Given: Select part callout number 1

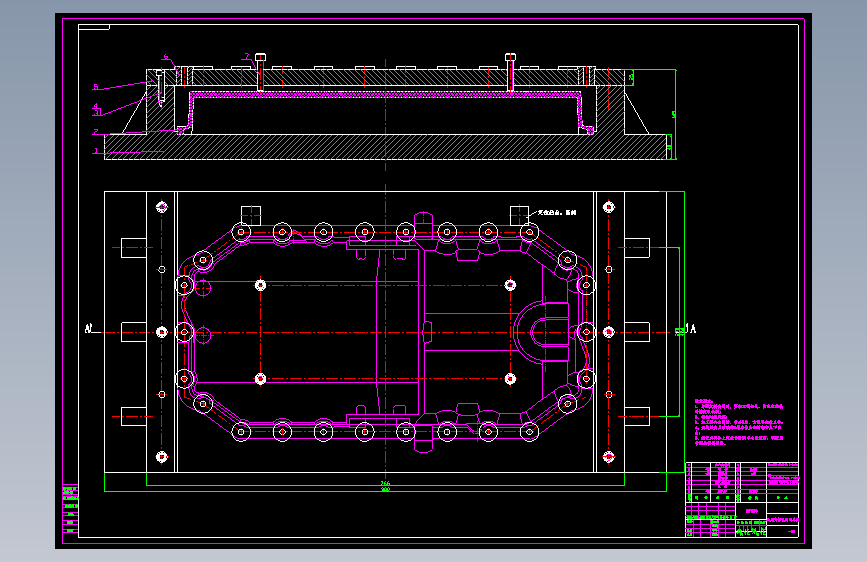Looking at the screenshot, I should [96, 151].
